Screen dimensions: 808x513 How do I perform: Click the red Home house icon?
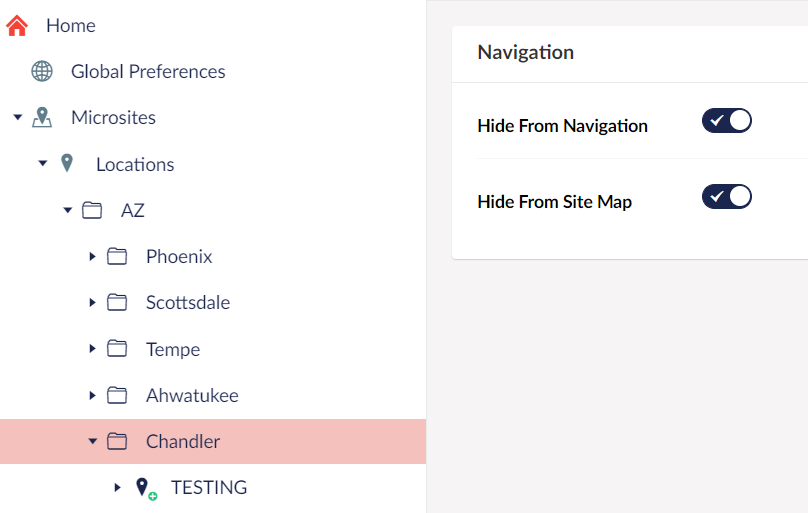click(16, 26)
